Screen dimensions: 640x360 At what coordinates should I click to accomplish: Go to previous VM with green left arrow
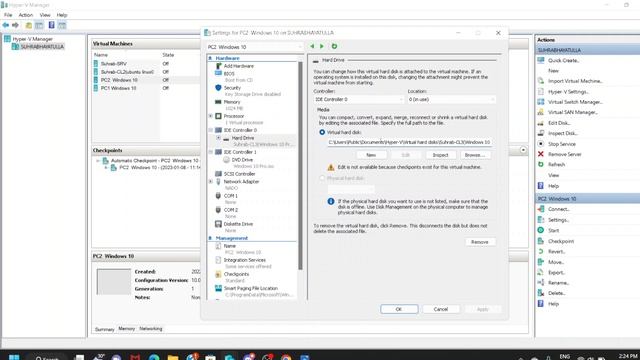(x=312, y=47)
